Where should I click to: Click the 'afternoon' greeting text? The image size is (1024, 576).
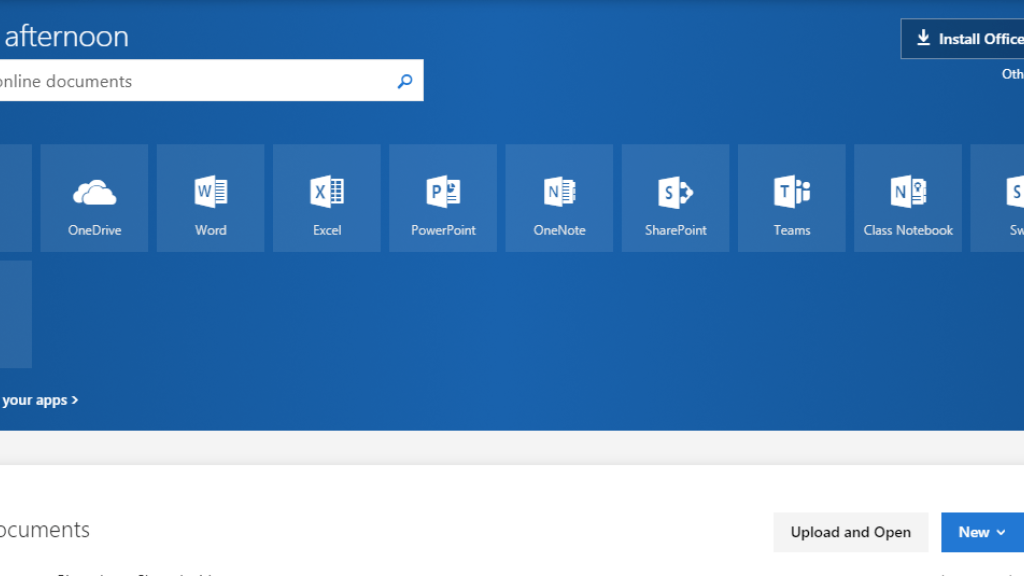(x=67, y=37)
